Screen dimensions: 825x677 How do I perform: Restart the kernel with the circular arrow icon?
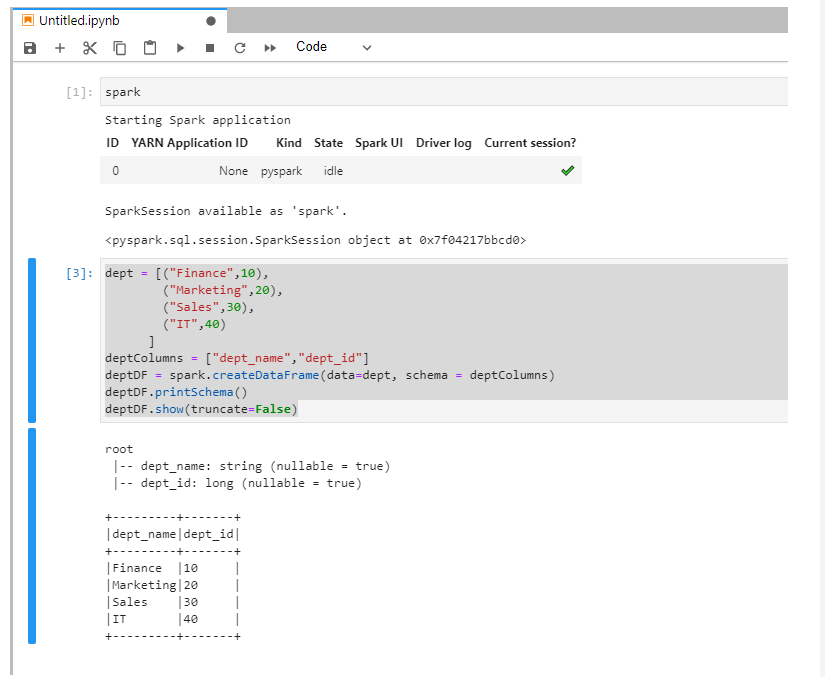pos(240,48)
